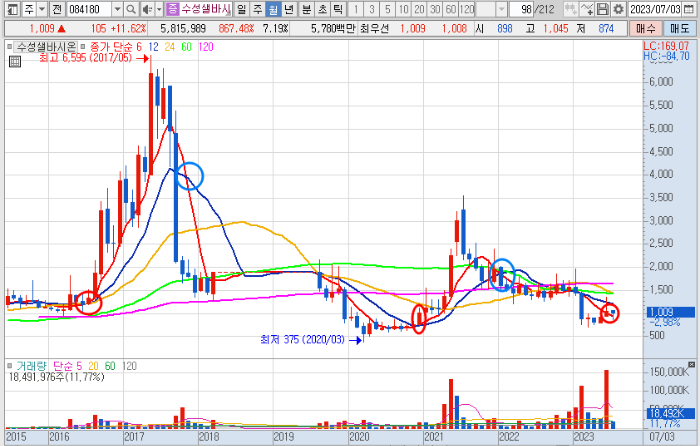Screen dimensions: 700x446
Task: Expand the stock code 084180 dropdown
Action: tap(117, 9)
